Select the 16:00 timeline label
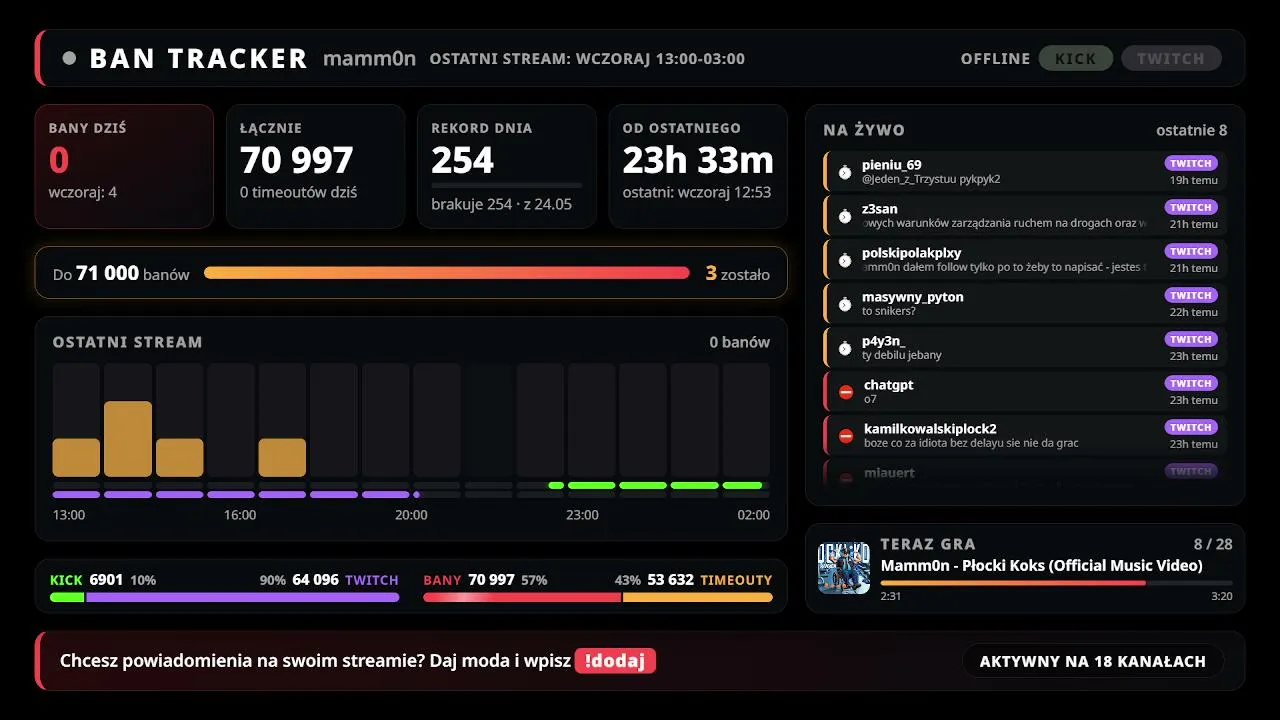1280x720 pixels. pos(240,515)
